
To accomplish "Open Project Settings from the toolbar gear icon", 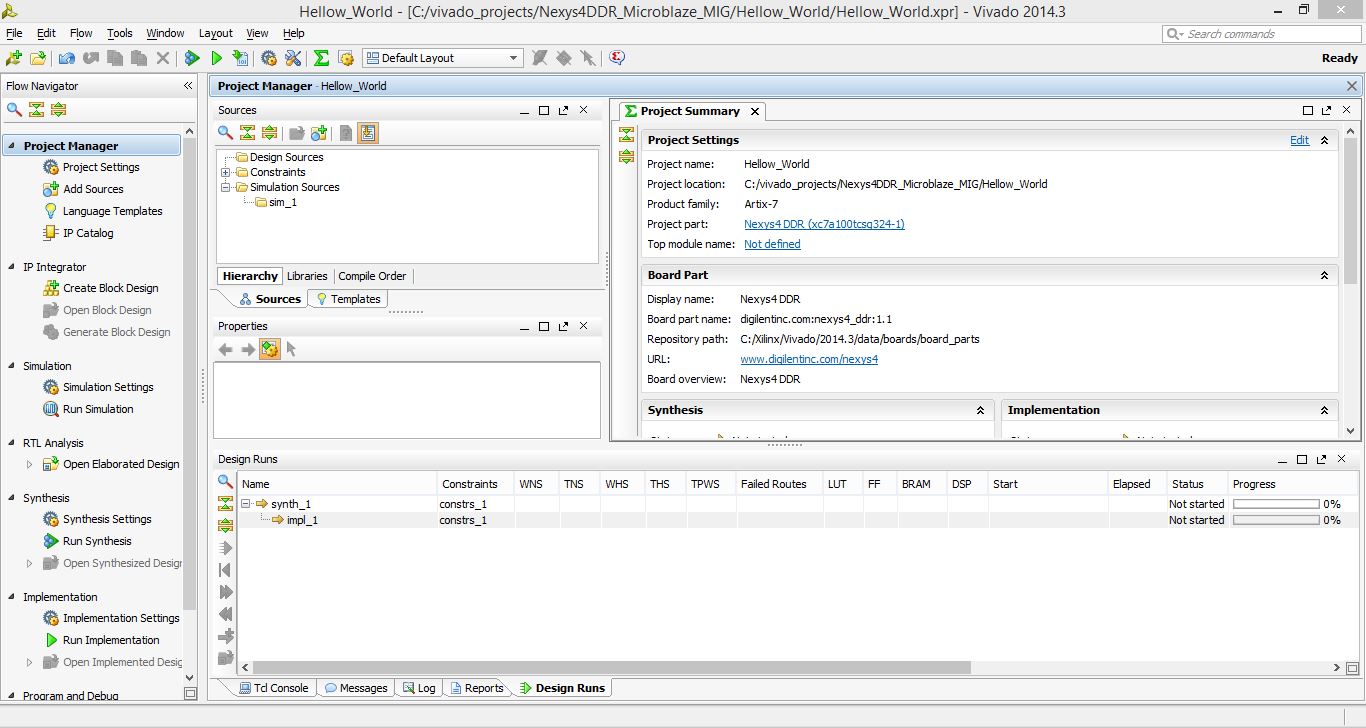I will (269, 58).
